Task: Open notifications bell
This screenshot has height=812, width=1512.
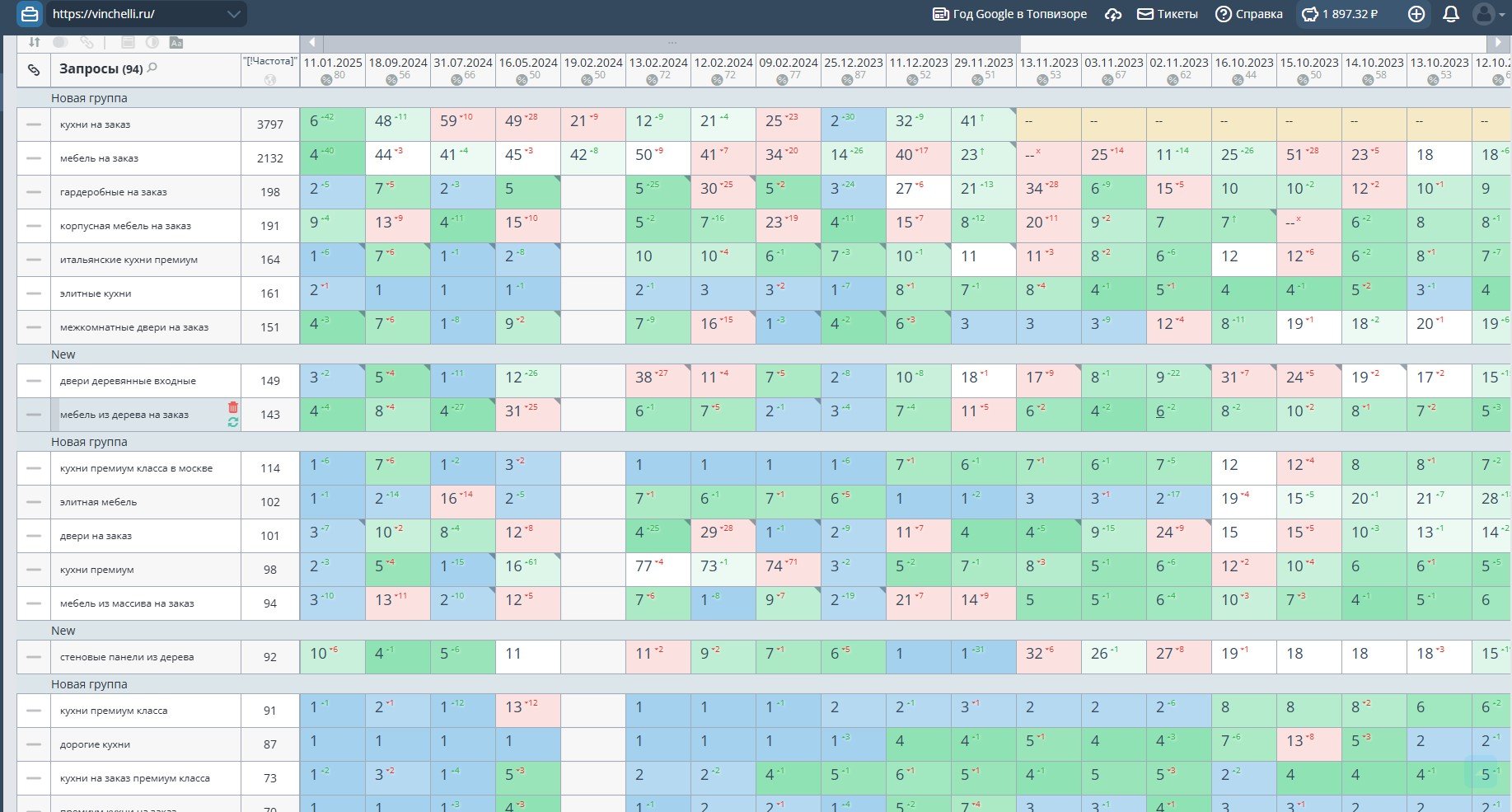Action: (1451, 14)
